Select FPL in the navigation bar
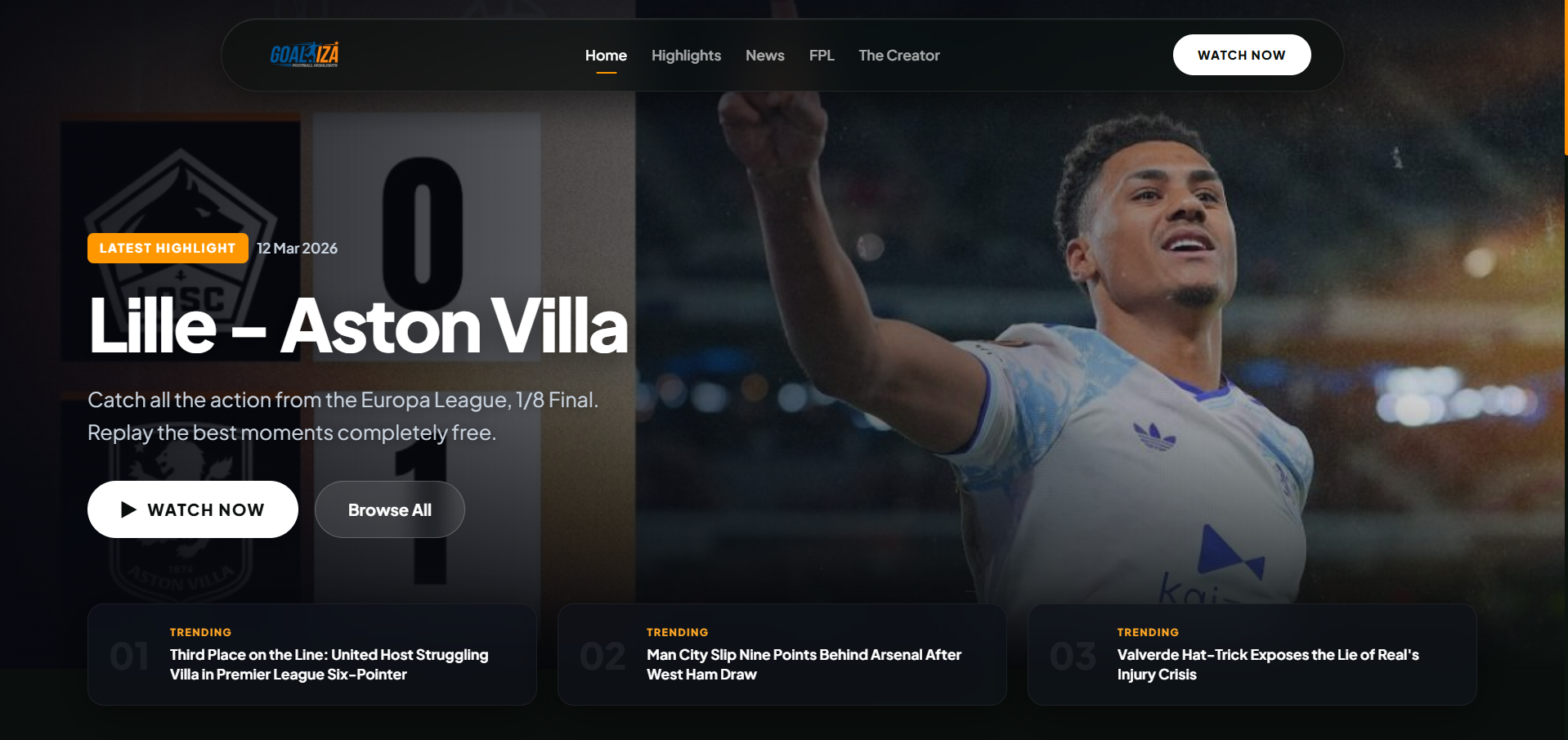1568x740 pixels. click(822, 56)
